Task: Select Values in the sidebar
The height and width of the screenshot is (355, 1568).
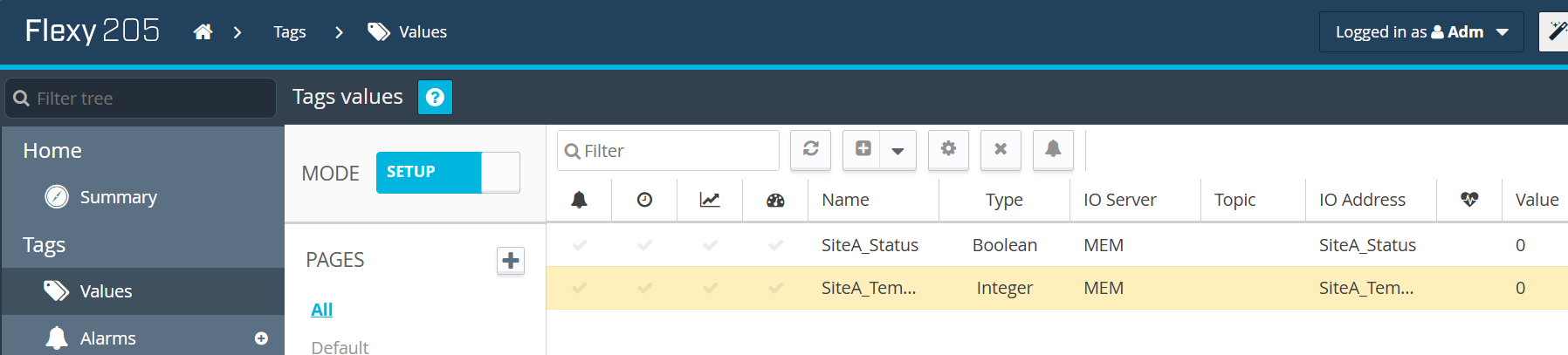Action: 106,291
